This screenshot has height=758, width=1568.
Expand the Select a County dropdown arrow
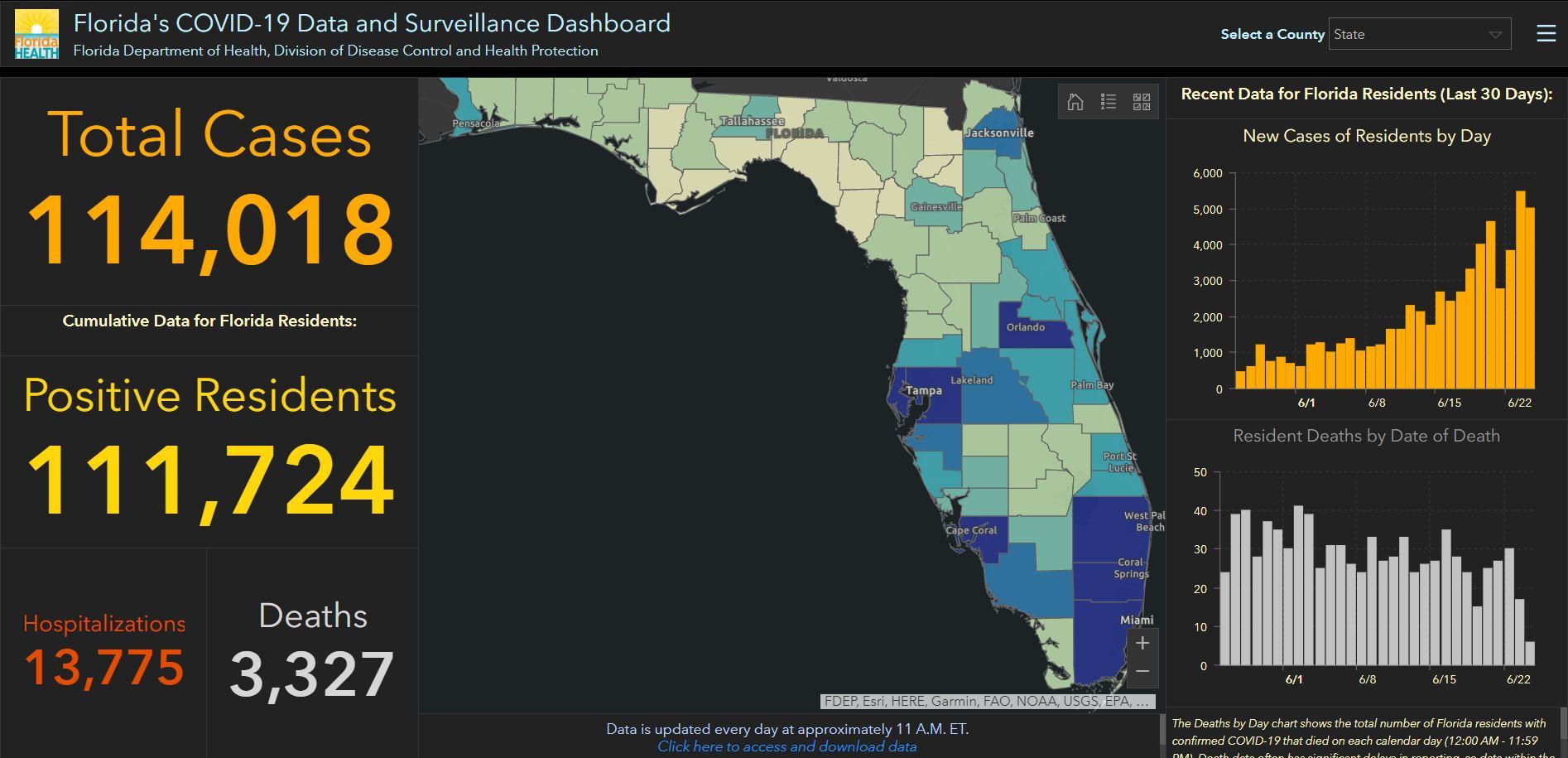coord(1495,35)
